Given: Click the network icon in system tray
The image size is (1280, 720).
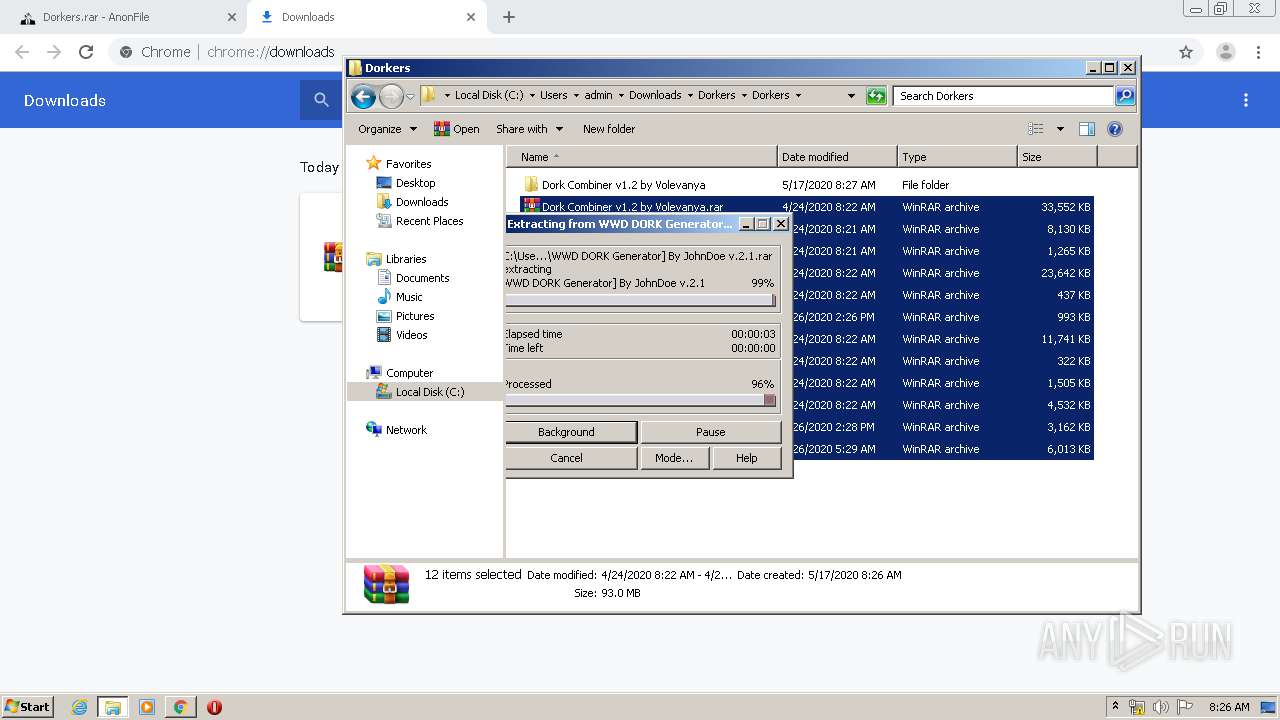Looking at the screenshot, I should coord(1137,707).
